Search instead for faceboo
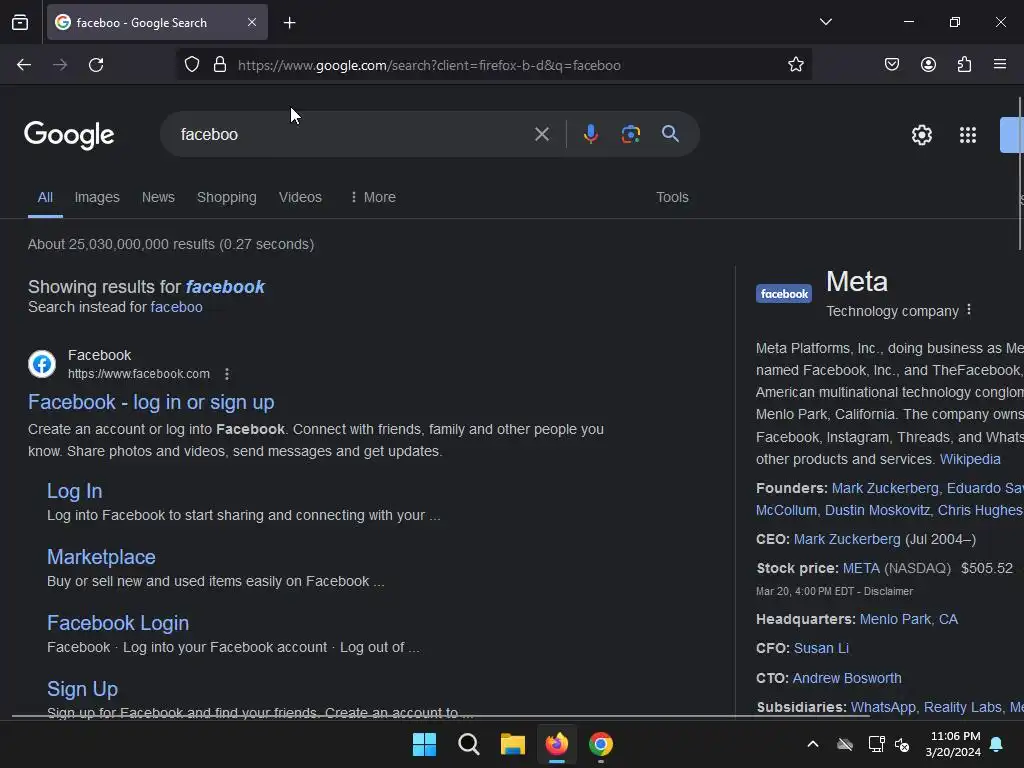The image size is (1024, 768). coord(176,307)
